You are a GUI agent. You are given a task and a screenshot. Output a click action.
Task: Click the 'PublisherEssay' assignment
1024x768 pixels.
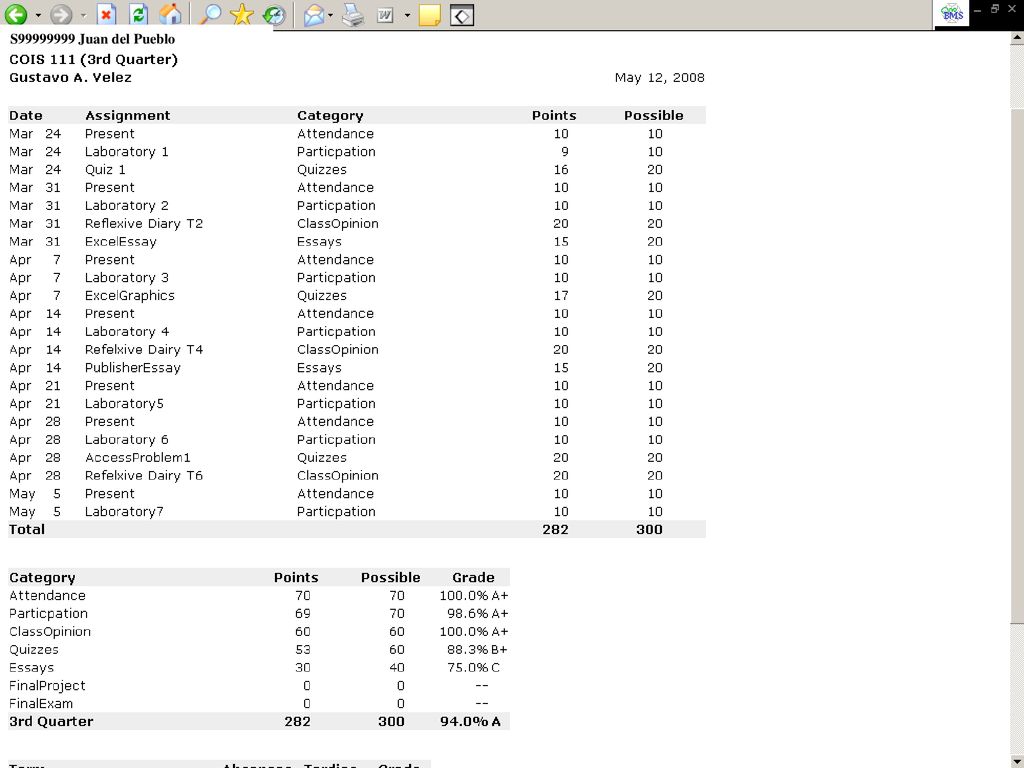[133, 368]
